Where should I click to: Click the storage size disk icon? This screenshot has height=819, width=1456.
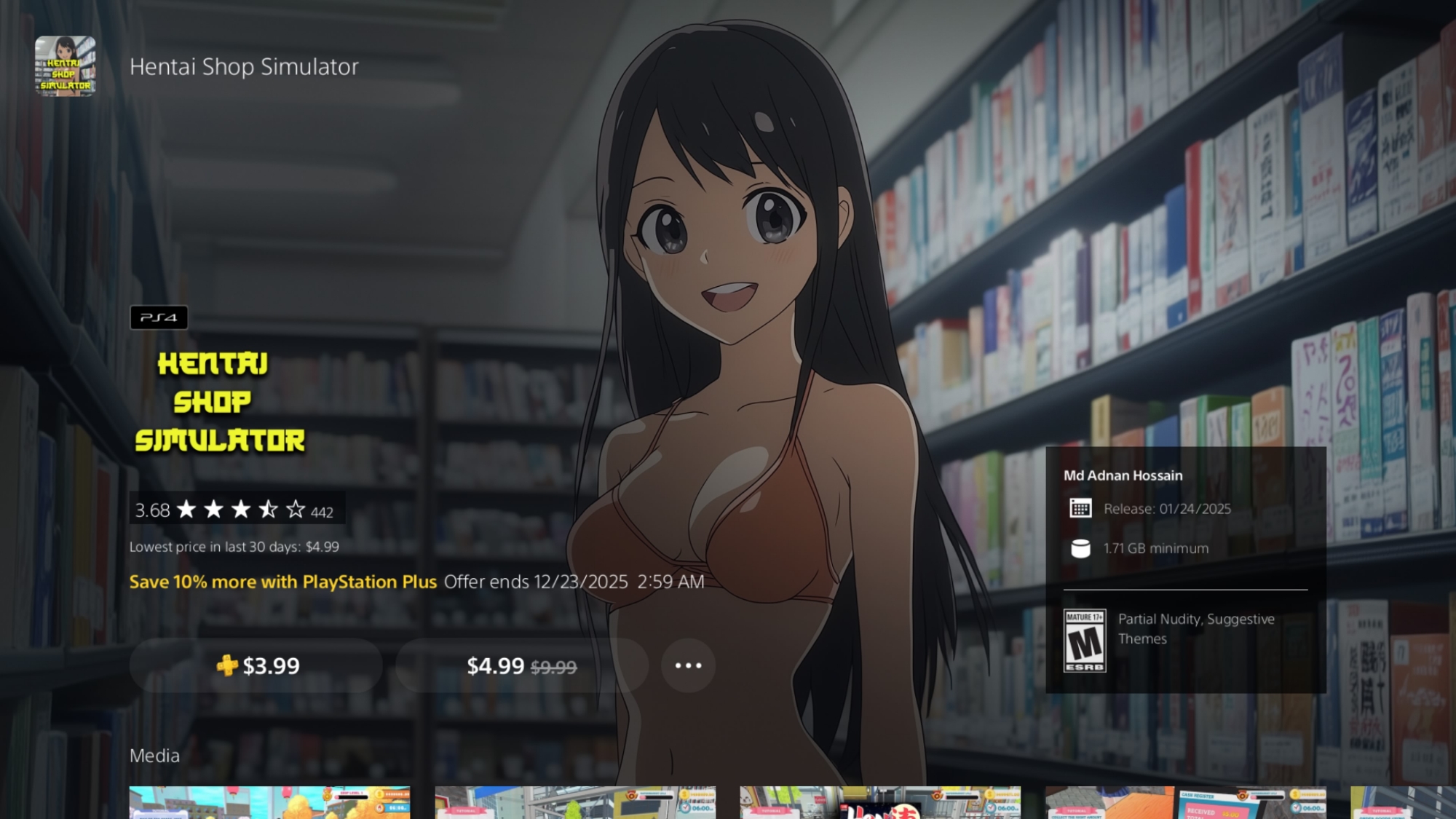point(1080,548)
